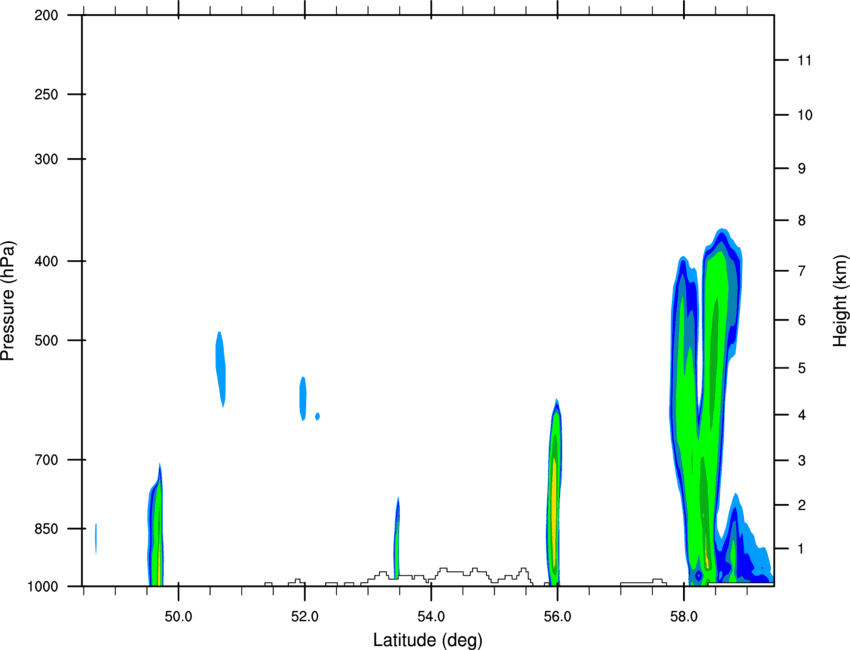Screen dimensions: 850x650
Task: Click the 9 km height label
Action: (x=801, y=169)
